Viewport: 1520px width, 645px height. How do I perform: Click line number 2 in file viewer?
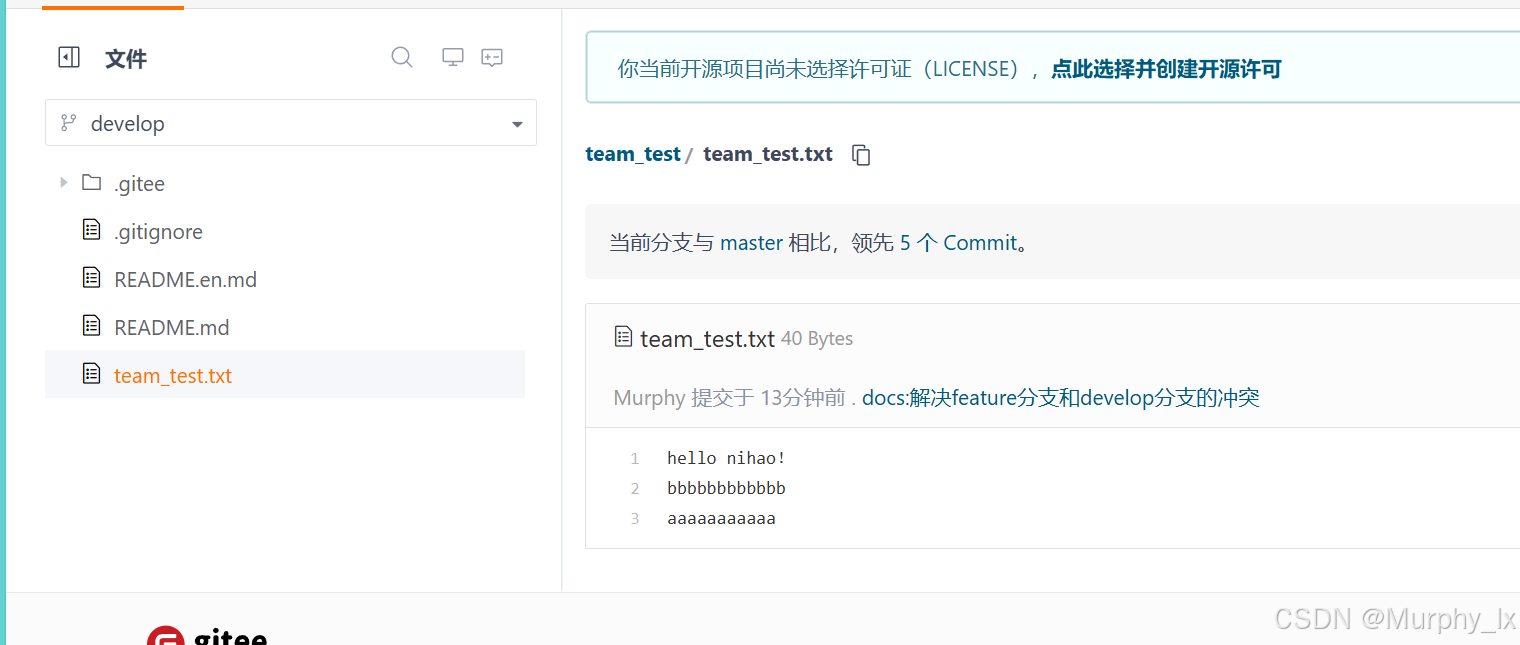[x=634, y=489]
